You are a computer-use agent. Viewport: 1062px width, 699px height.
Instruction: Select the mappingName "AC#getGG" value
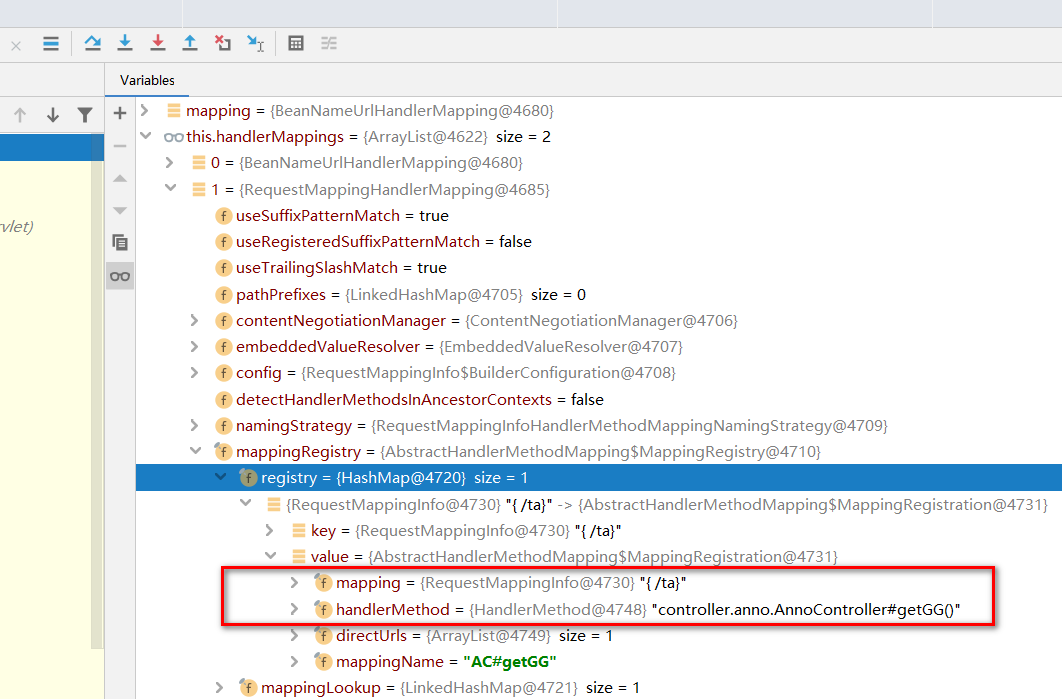(x=509, y=662)
